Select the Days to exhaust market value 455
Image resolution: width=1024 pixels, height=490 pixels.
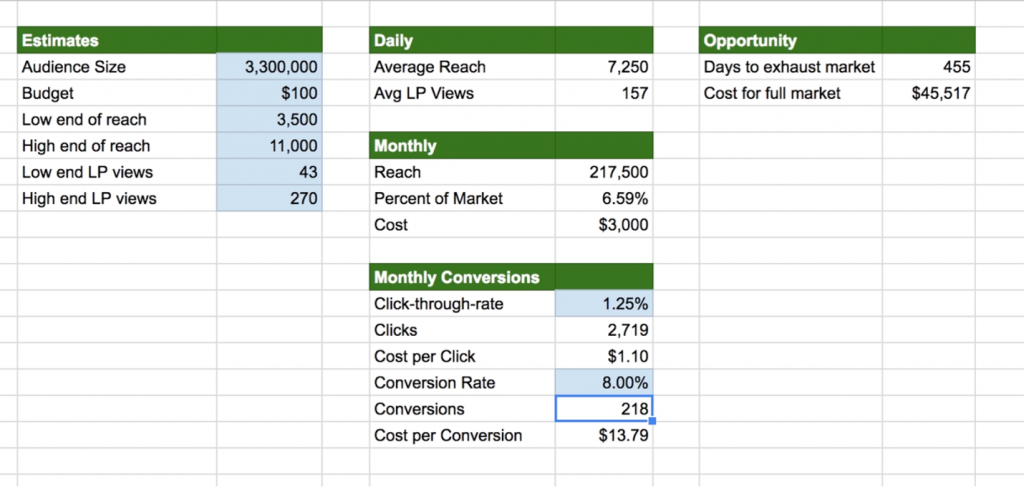click(x=929, y=67)
